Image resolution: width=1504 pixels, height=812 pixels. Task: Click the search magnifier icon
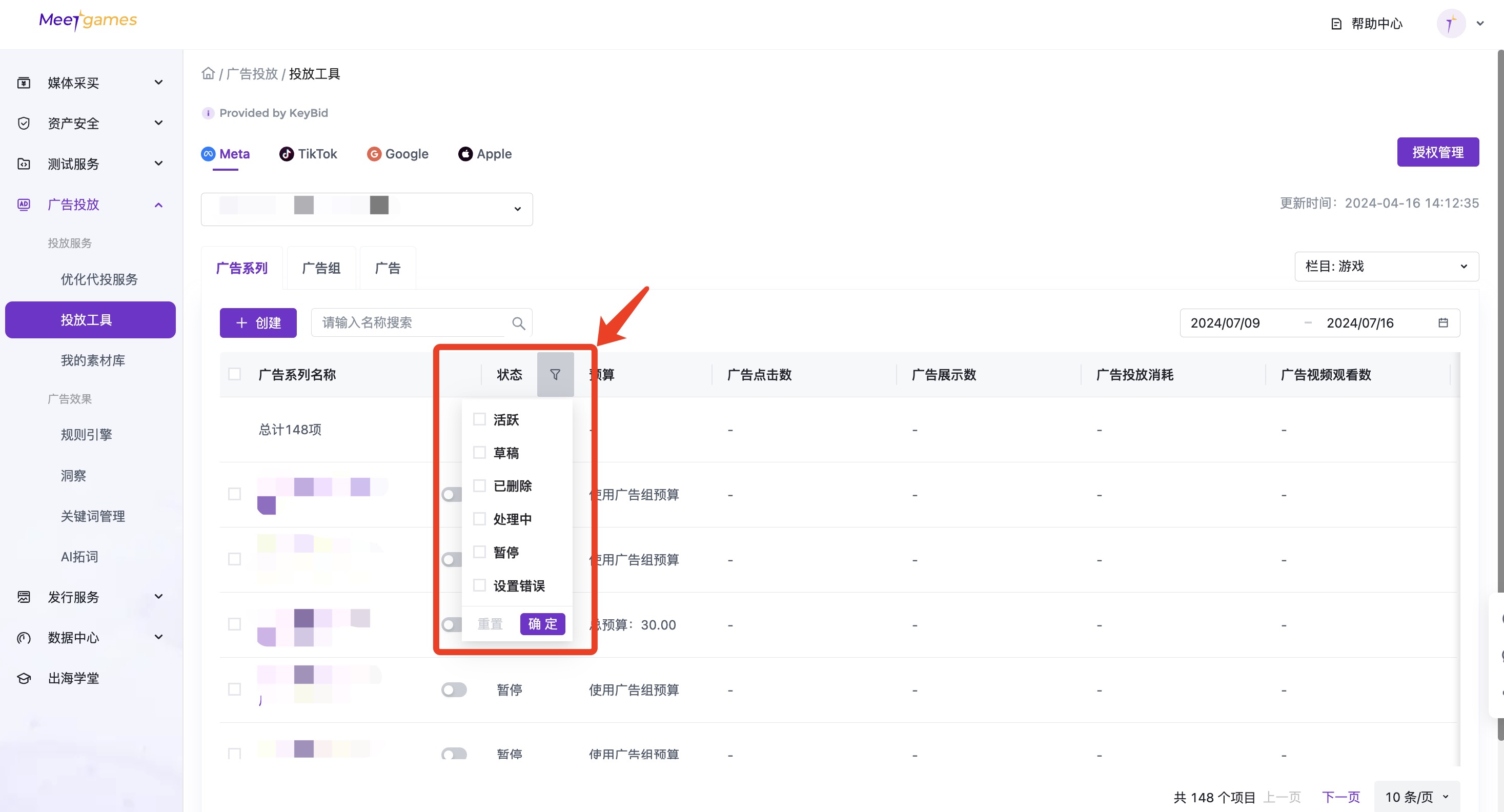(x=518, y=323)
